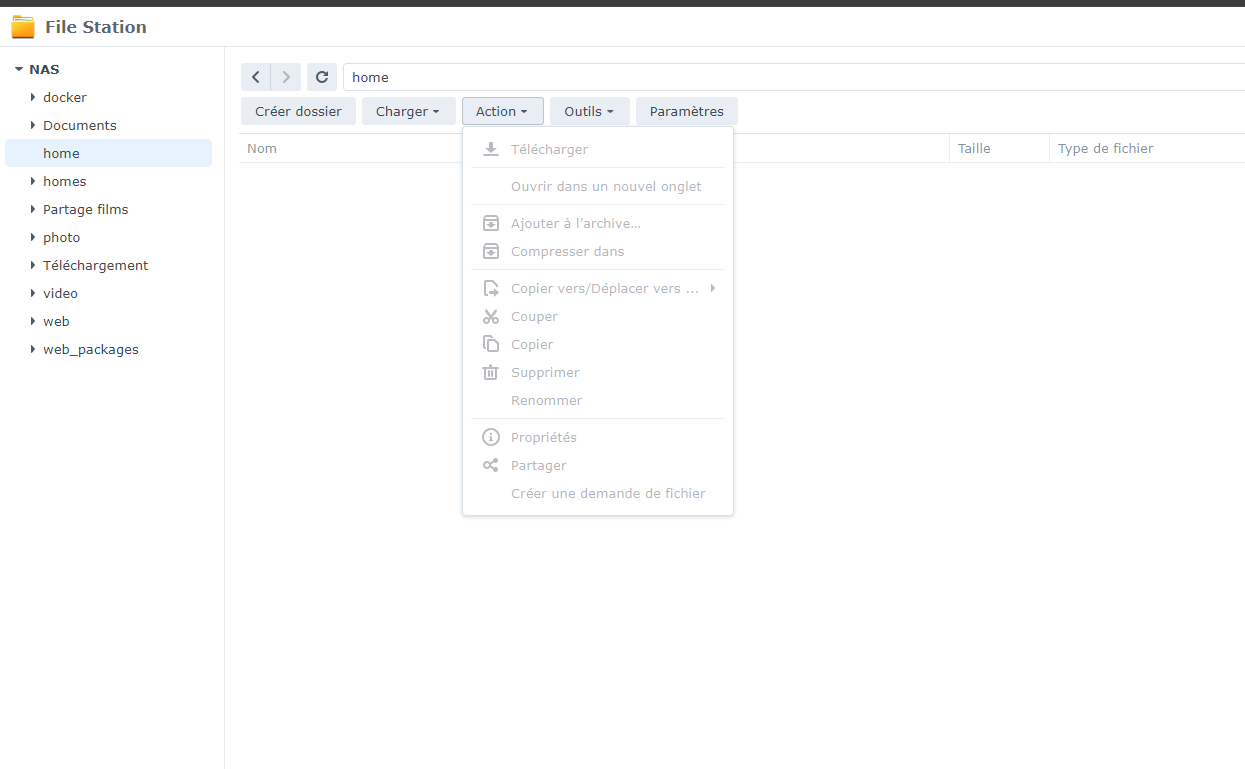Select the web_packages folder label
The width and height of the screenshot is (1245, 769).
pos(91,349)
